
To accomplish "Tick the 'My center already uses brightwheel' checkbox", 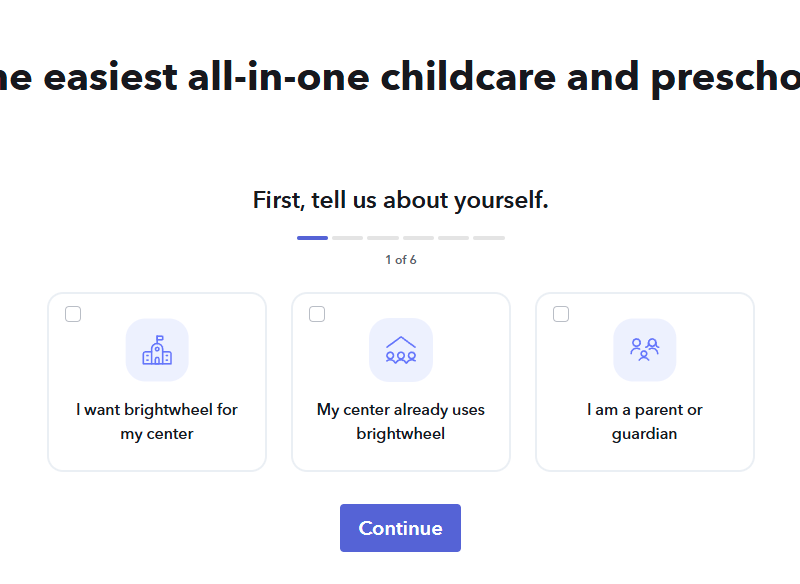I will [317, 314].
